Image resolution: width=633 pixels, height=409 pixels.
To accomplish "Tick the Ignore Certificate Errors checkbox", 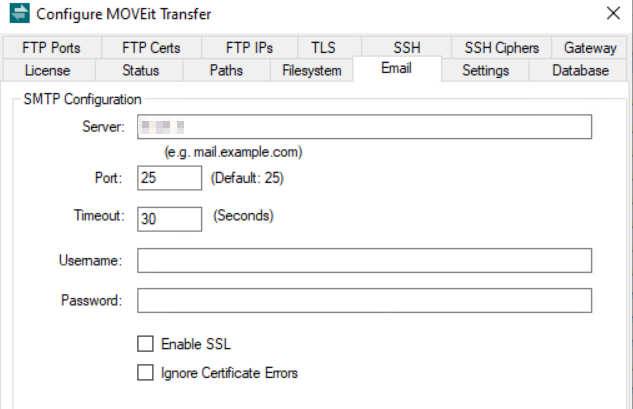I will point(145,373).
